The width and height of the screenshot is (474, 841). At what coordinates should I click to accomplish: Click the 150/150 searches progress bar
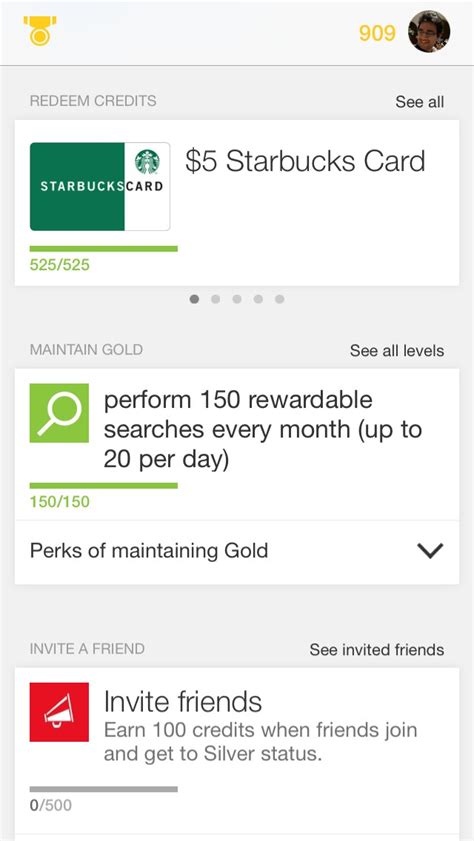[x=103, y=486]
